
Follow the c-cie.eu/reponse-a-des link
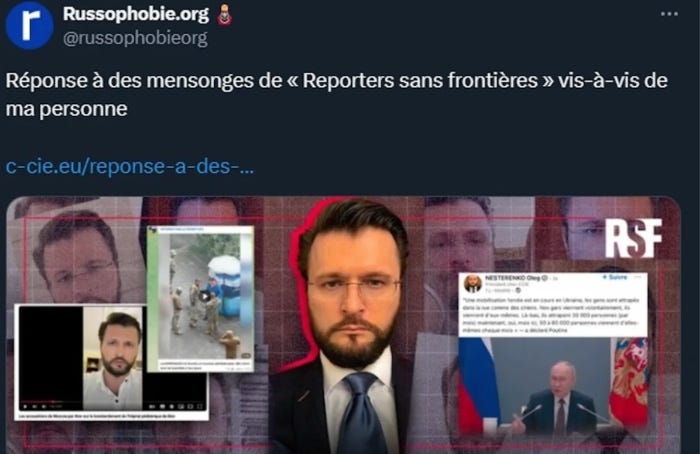pyautogui.click(x=130, y=166)
